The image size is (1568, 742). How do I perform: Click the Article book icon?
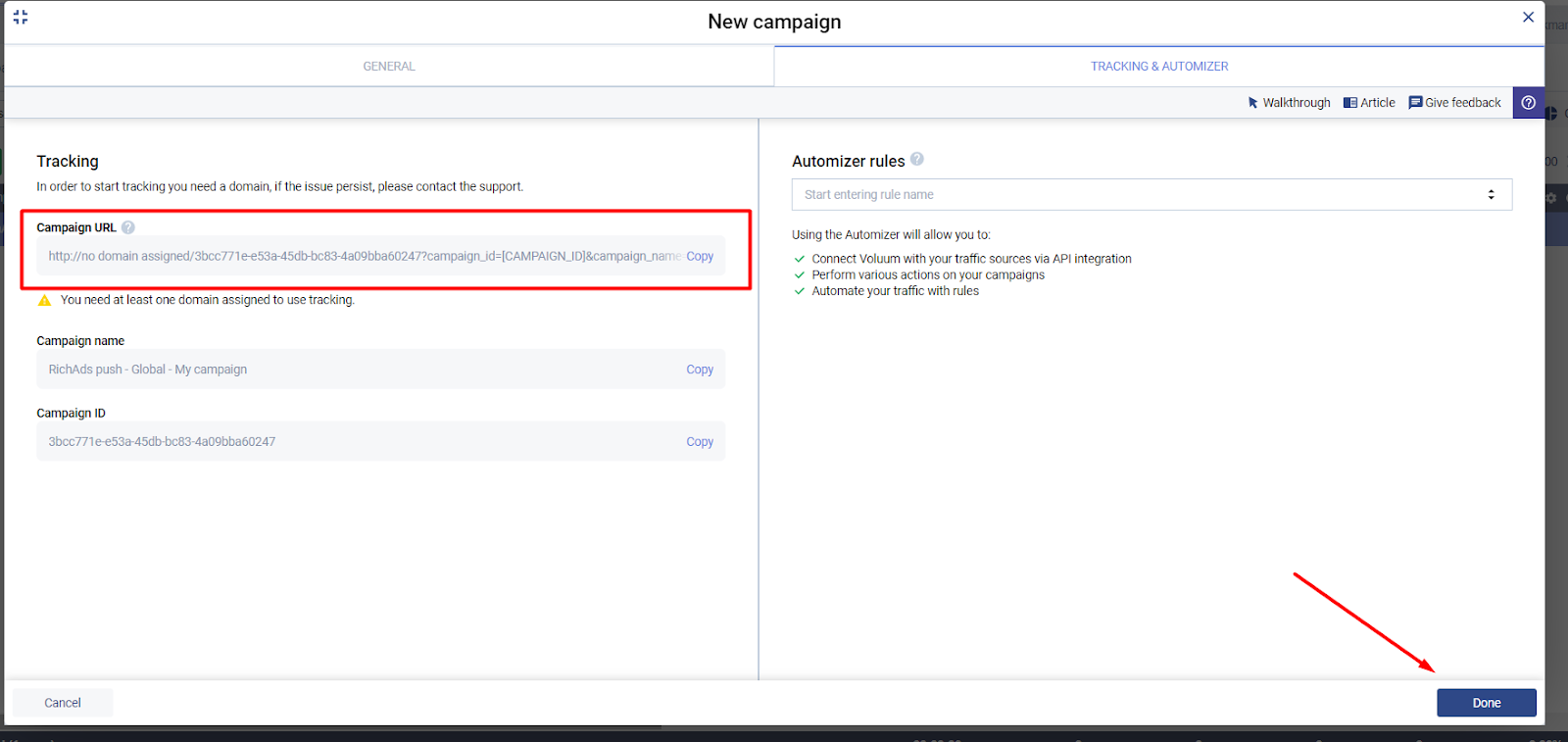point(1350,103)
